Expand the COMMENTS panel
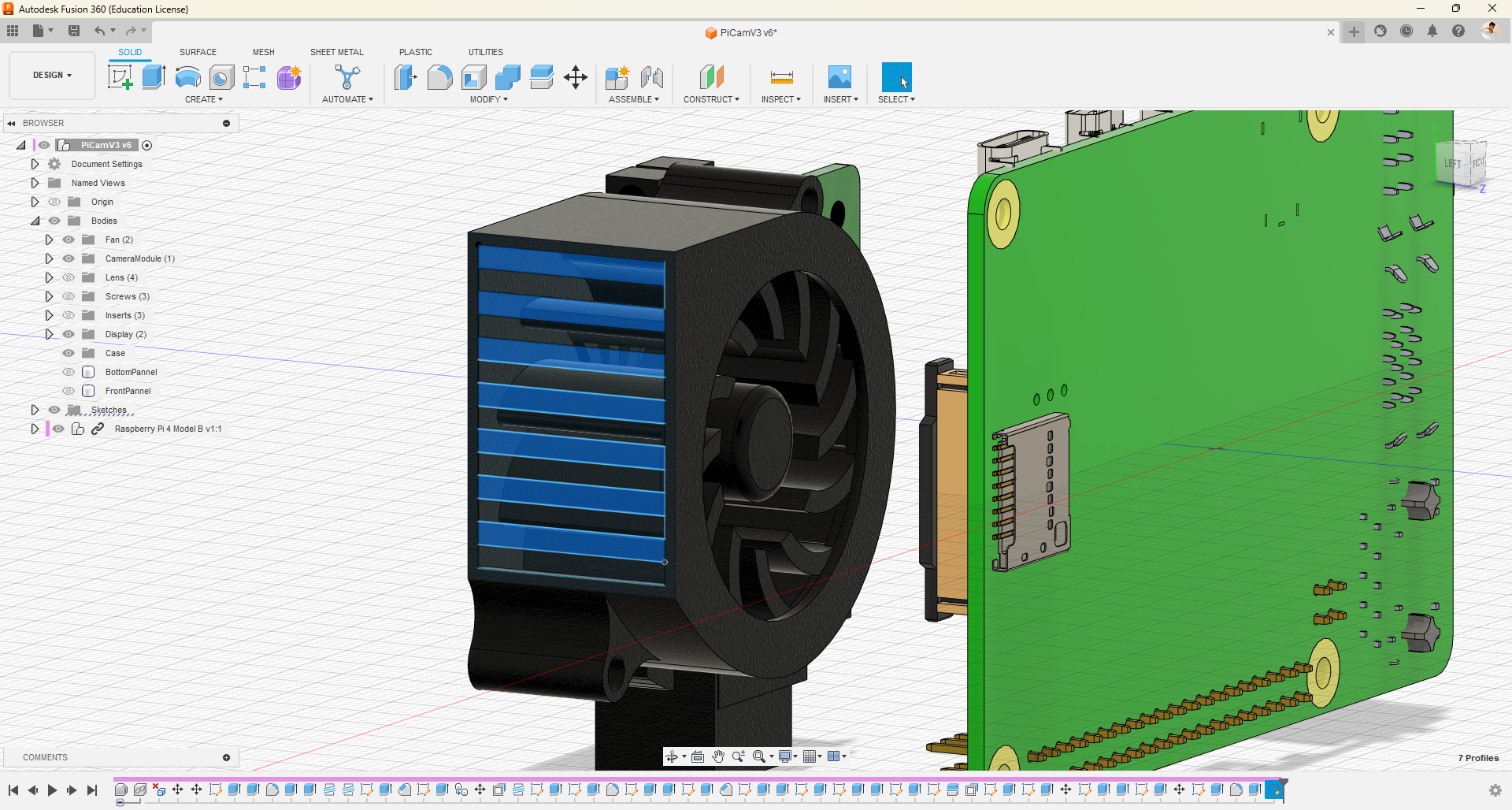Viewport: 1512px width, 810px height. (x=226, y=758)
